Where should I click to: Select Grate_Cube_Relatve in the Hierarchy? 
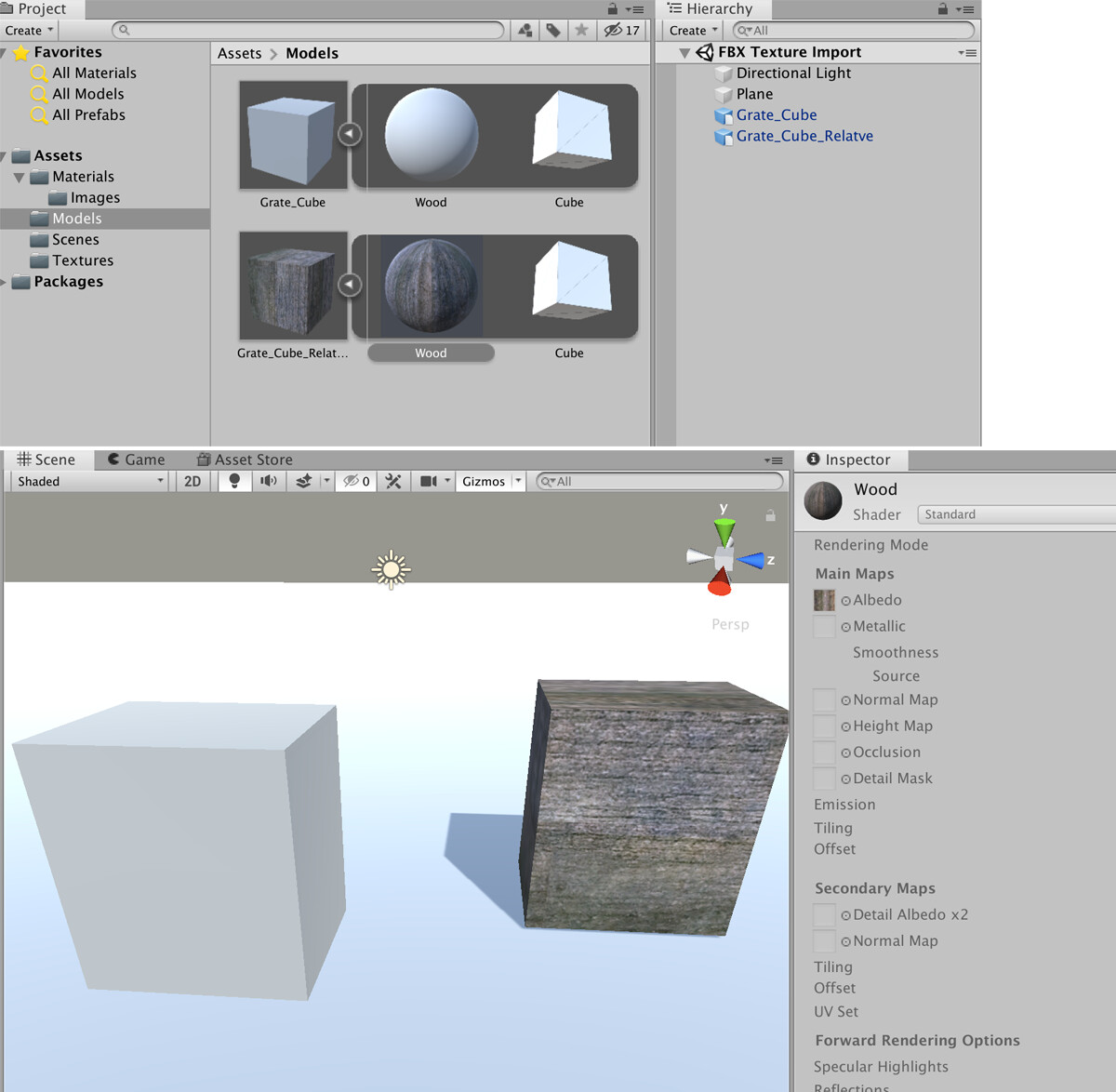pos(804,136)
